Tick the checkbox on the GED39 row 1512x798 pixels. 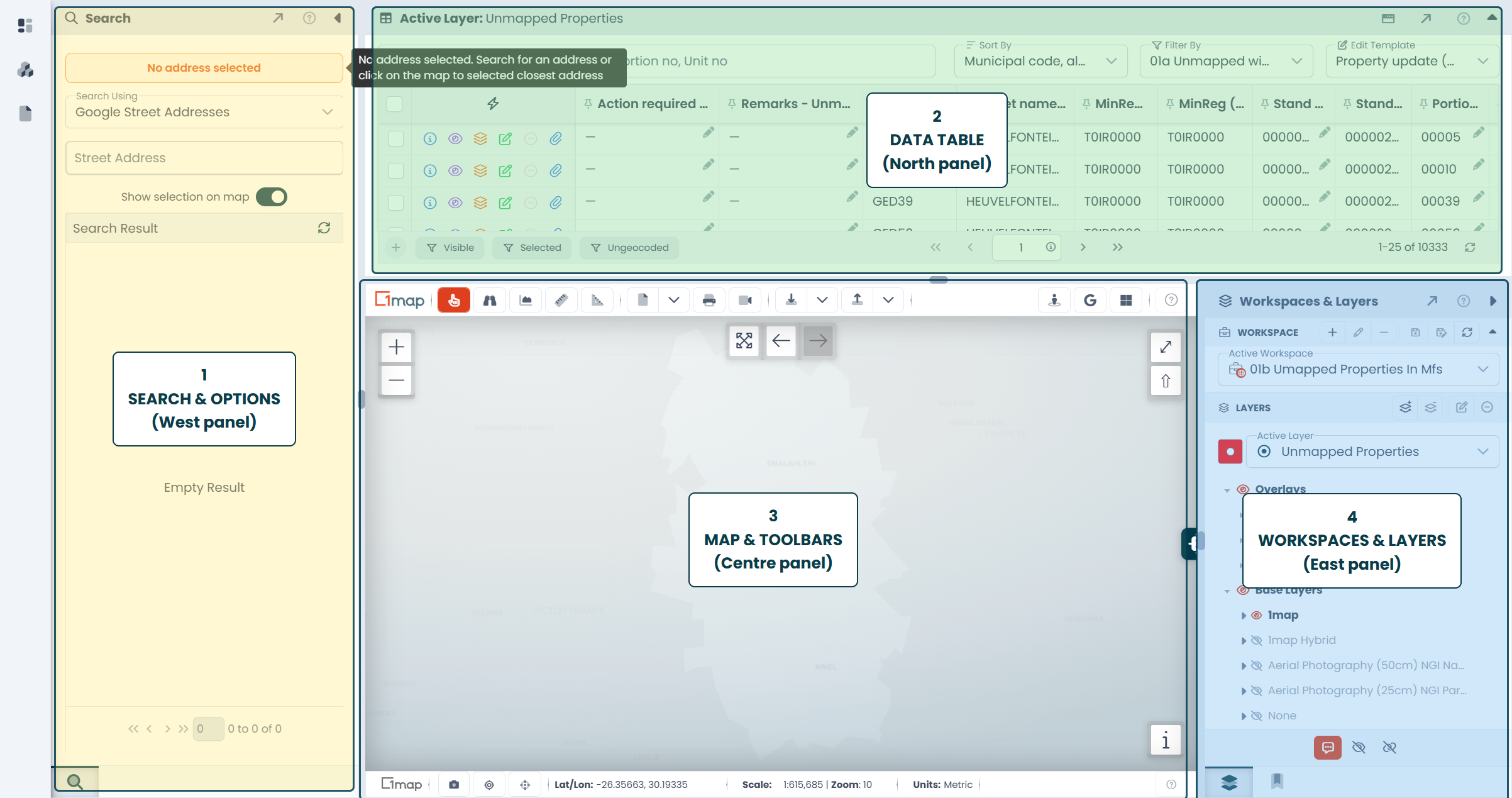395,202
